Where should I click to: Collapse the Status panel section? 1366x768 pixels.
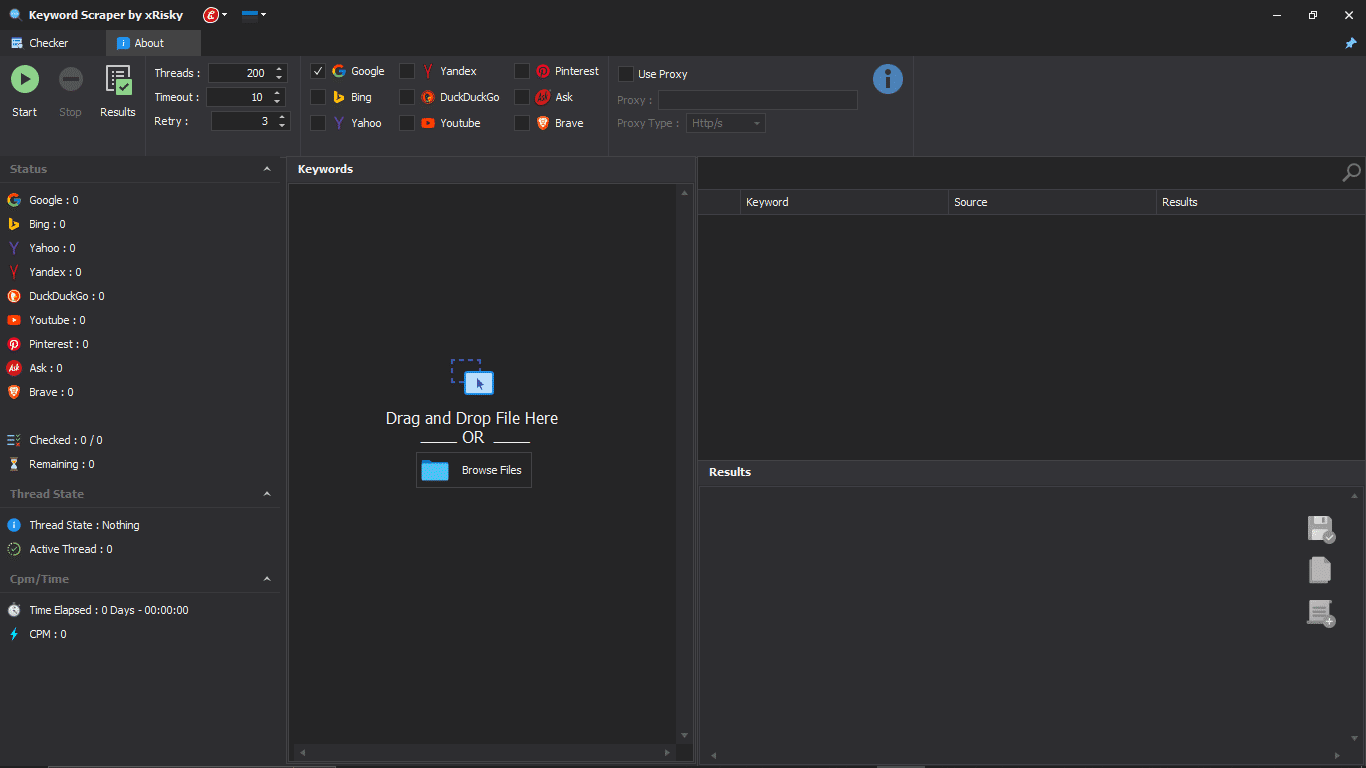tap(267, 169)
